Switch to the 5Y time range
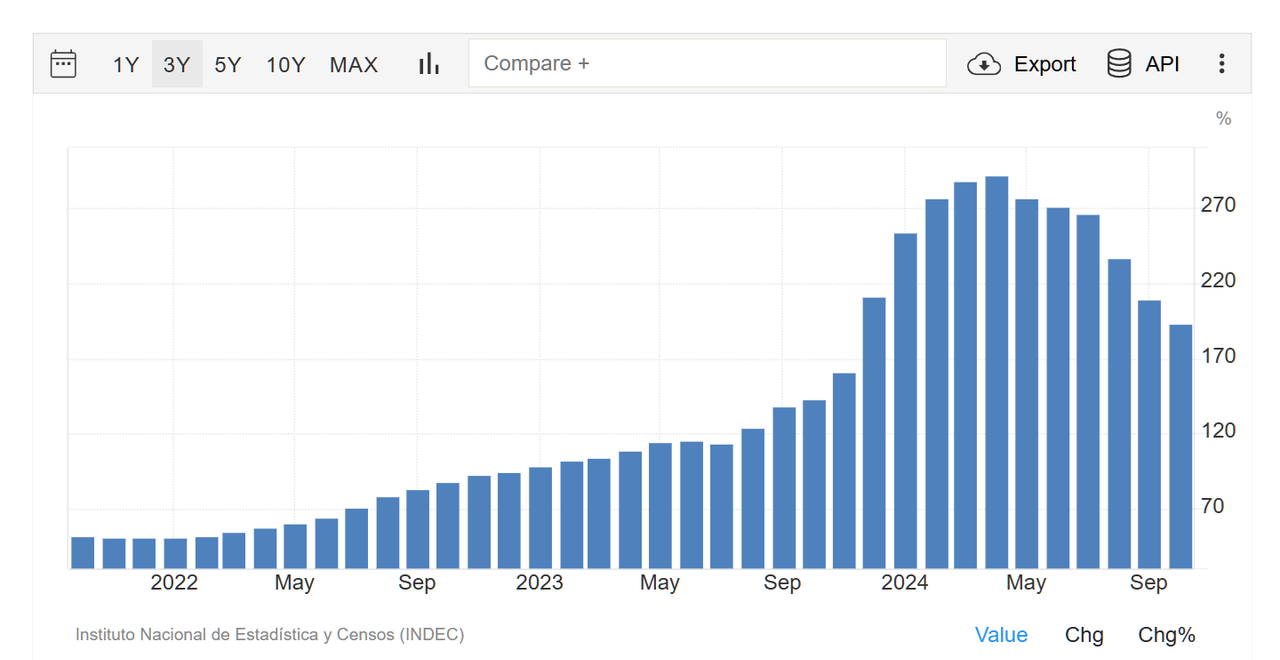This screenshot has height=660, width=1280. point(228,65)
